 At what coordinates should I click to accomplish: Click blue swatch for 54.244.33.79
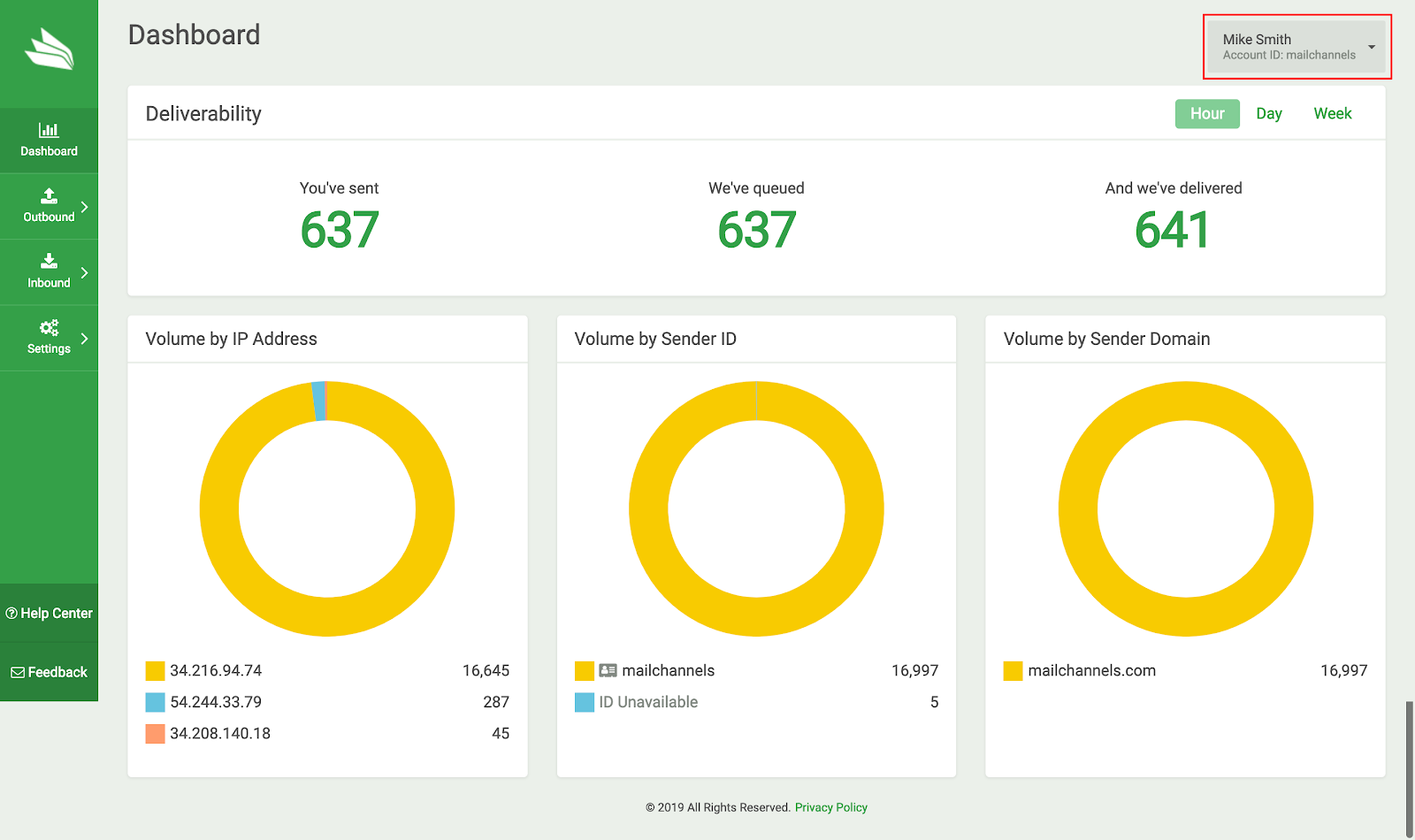[x=155, y=702]
